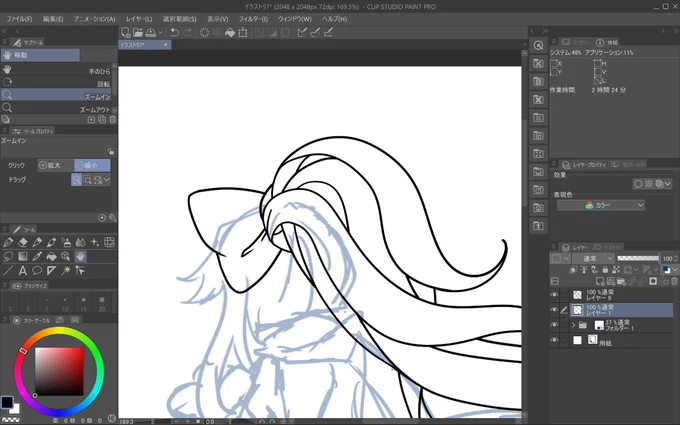Open the カラー expression color dropdown
This screenshot has height=425, width=680.
coord(601,205)
